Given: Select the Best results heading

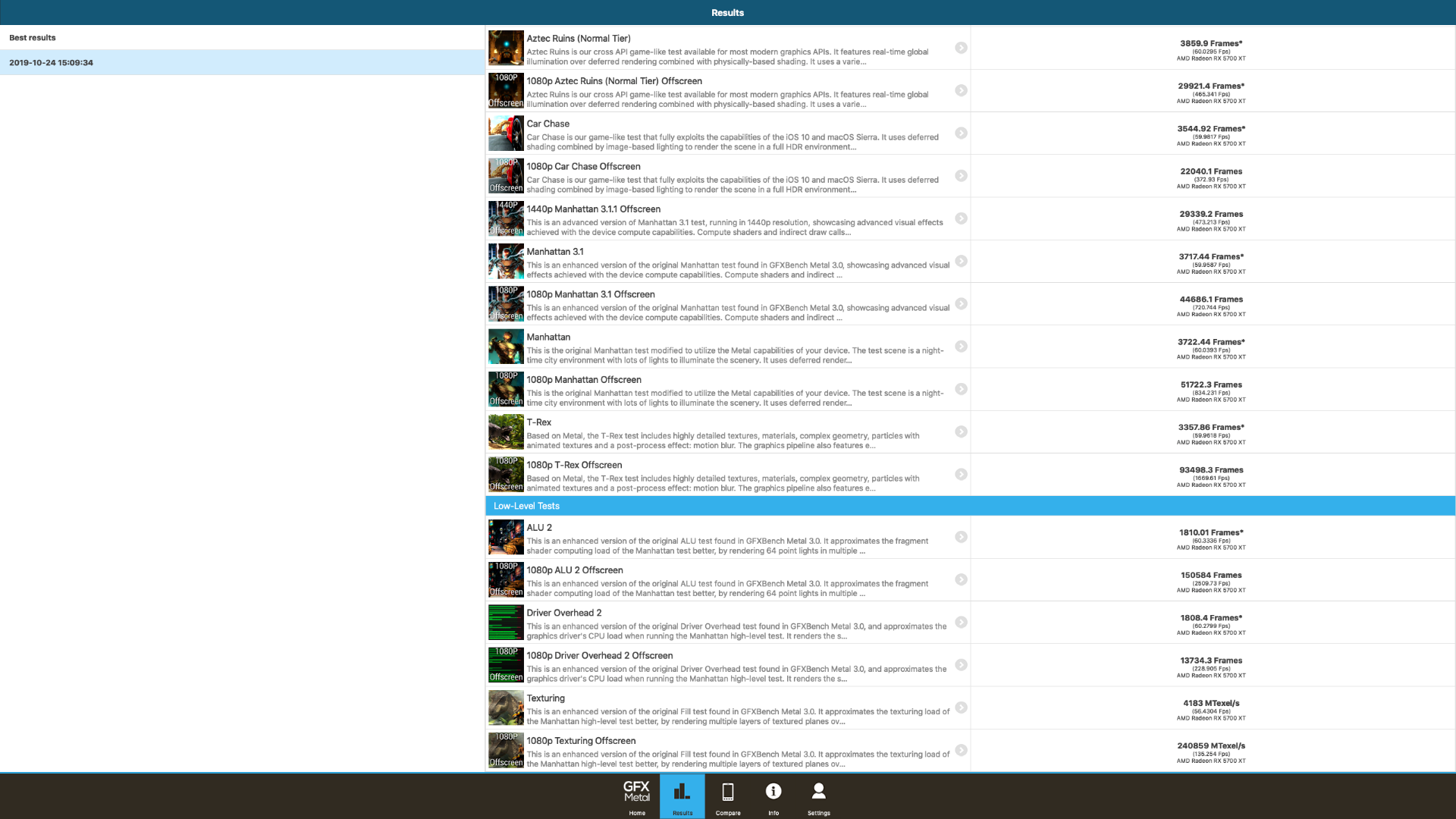Looking at the screenshot, I should click(x=33, y=37).
